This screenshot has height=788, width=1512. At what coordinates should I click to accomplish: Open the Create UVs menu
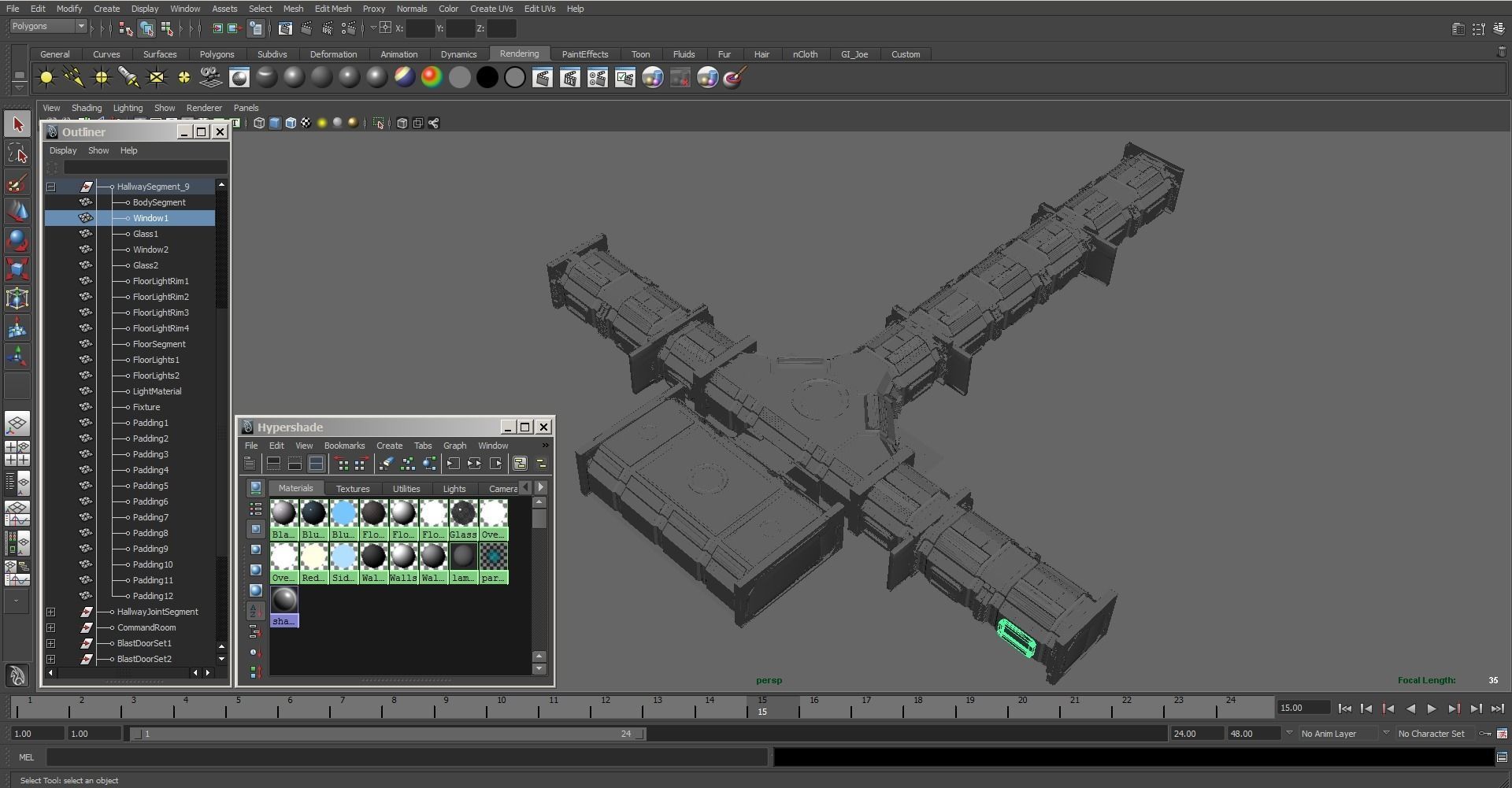pos(491,9)
